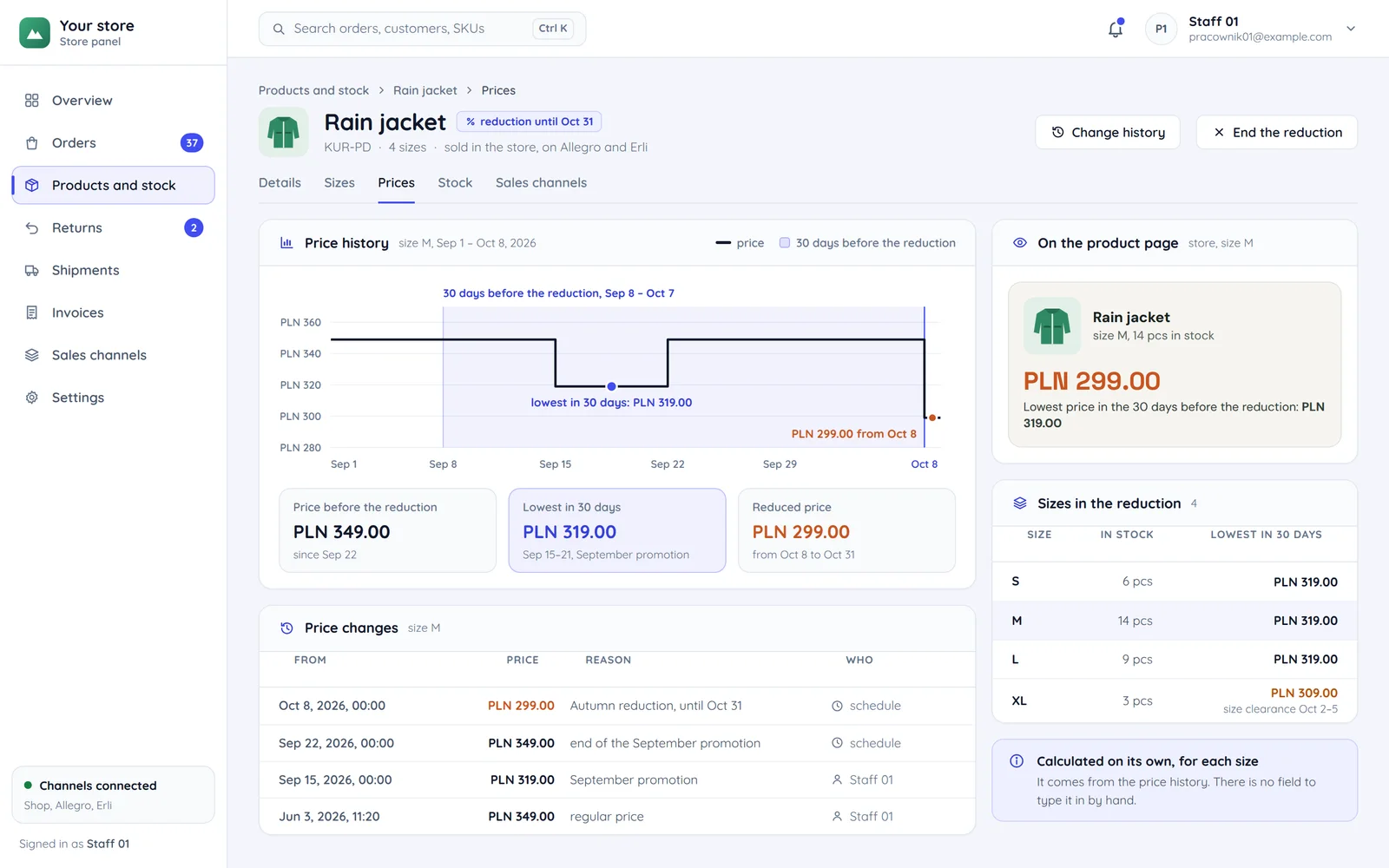Click the Jun 3, 2026, 11:20 row
The width and height of the screenshot is (1389, 868).
point(617,817)
